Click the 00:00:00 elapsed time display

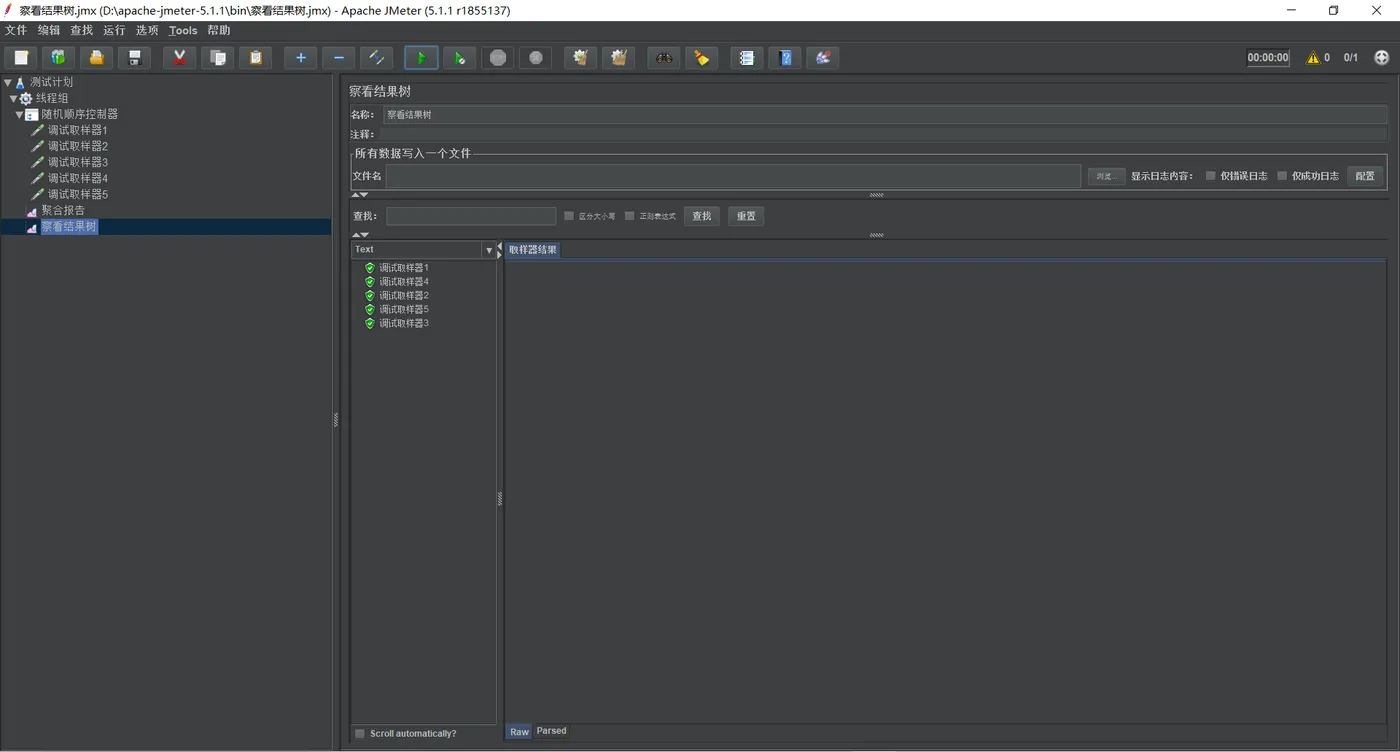[1268, 58]
